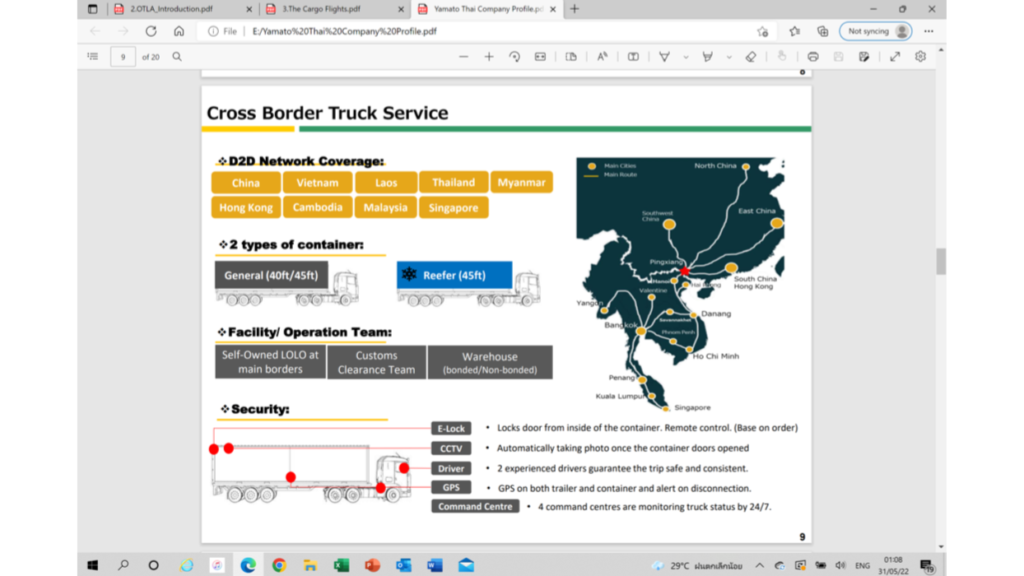Print the PDF document
The image size is (1024, 576).
[813, 57]
